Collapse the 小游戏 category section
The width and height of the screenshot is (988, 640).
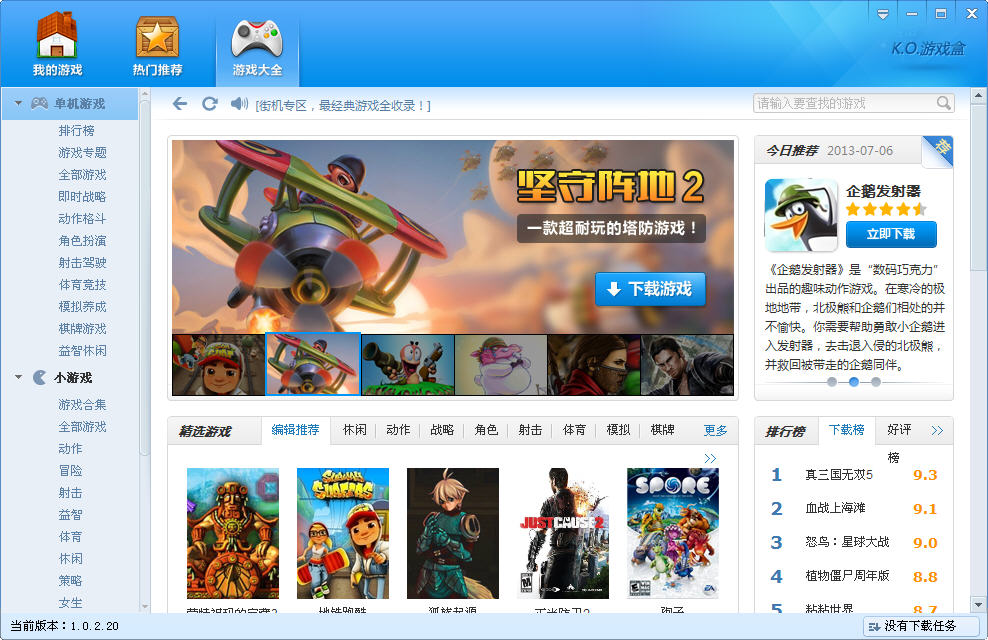(17, 377)
